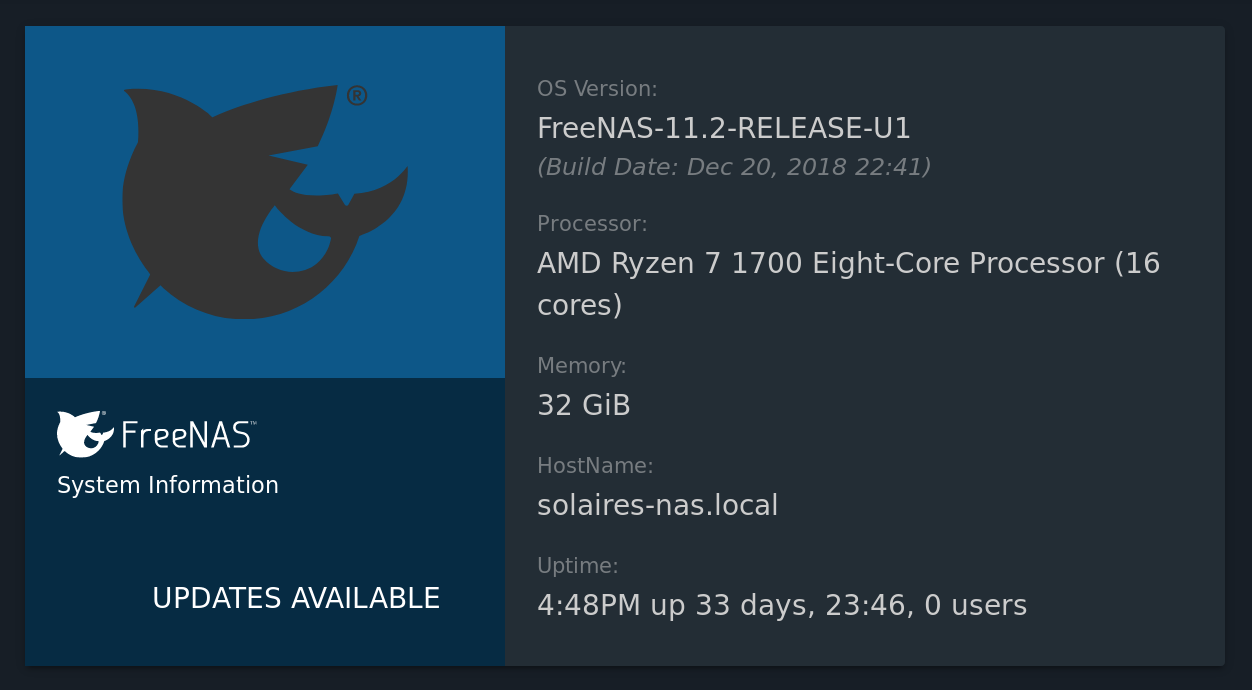Click the Memory label
The width and height of the screenshot is (1252, 690).
click(582, 366)
